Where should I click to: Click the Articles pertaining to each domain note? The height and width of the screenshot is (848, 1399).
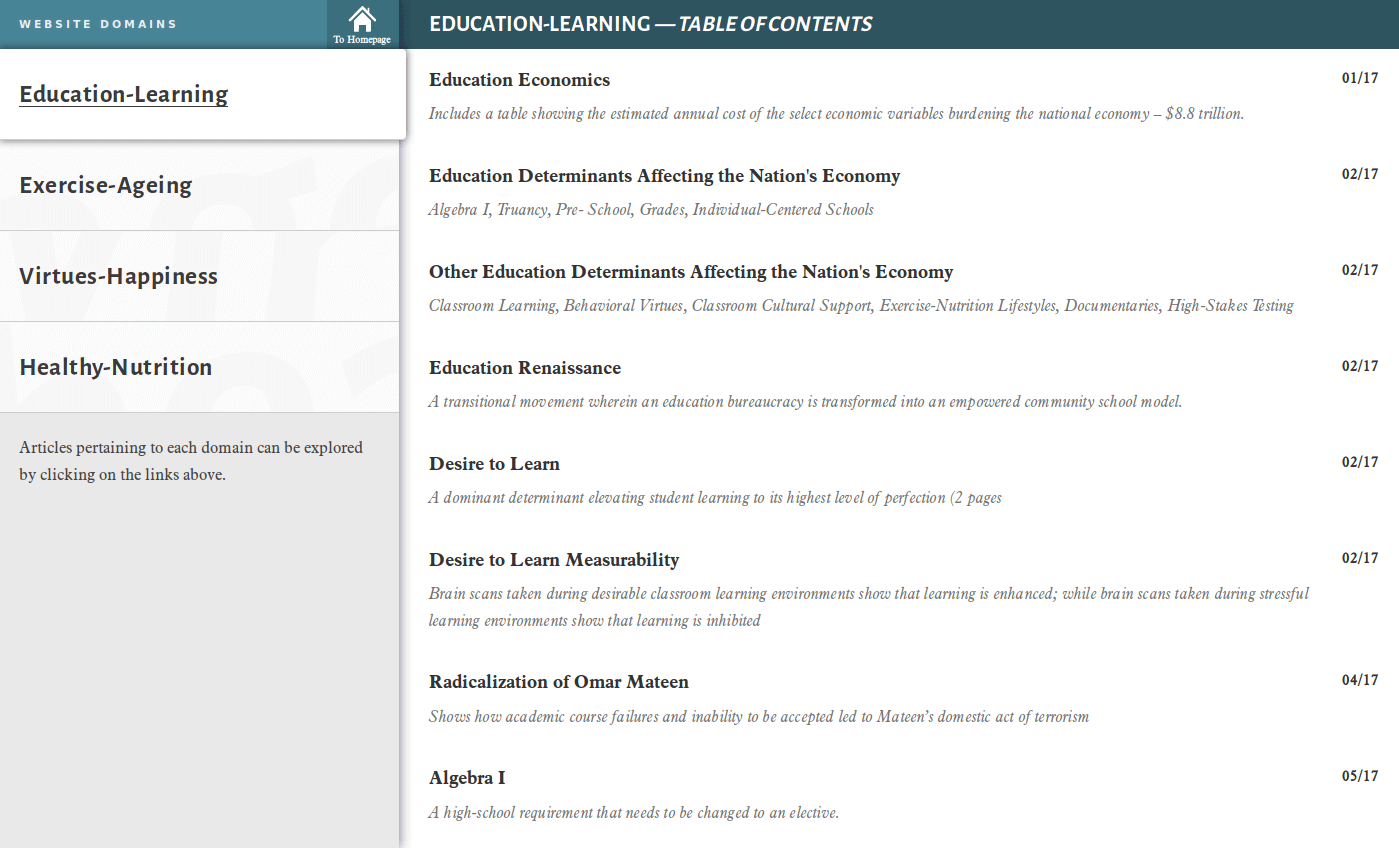pyautogui.click(x=191, y=461)
